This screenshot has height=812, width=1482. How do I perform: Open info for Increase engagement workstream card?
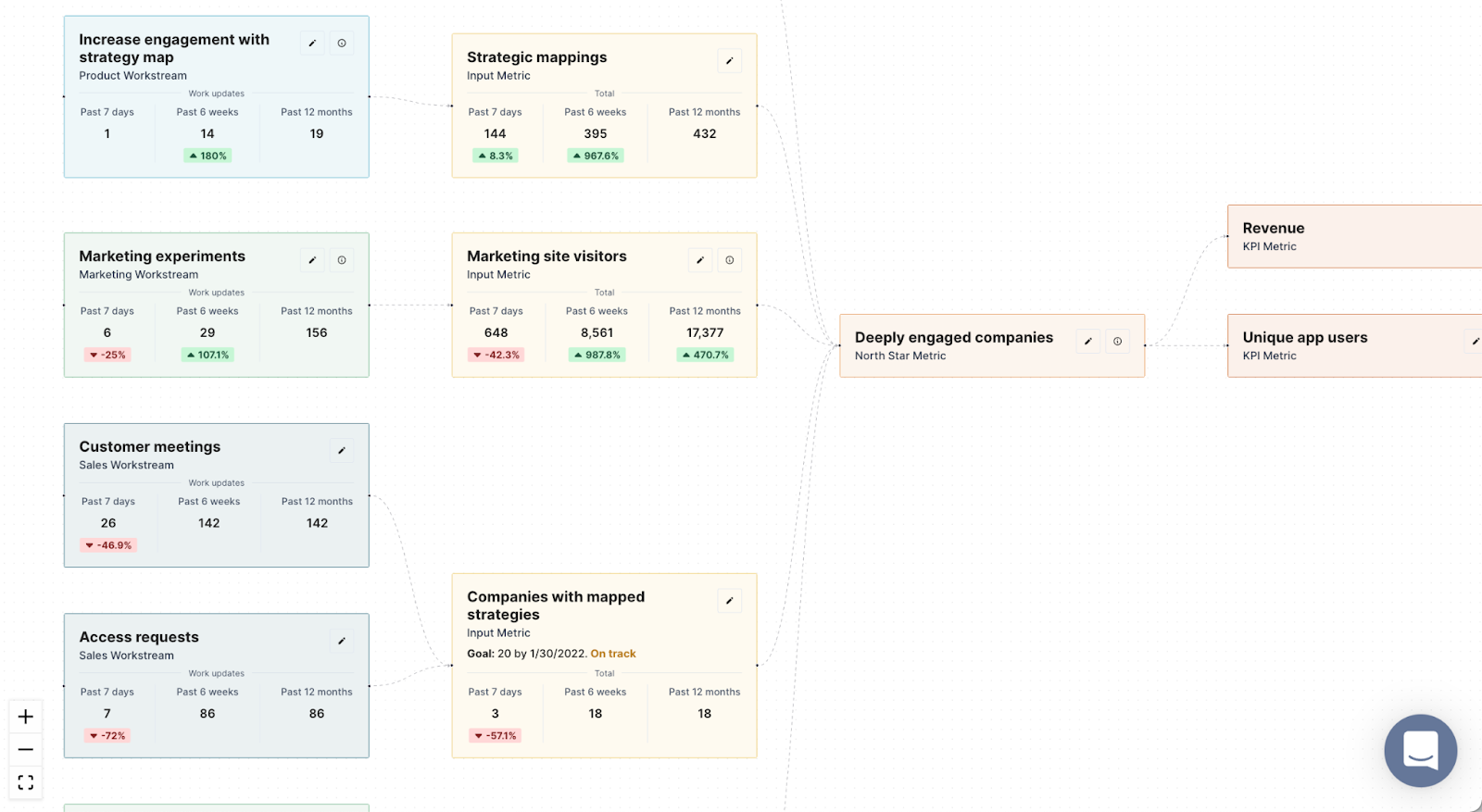[x=342, y=44]
